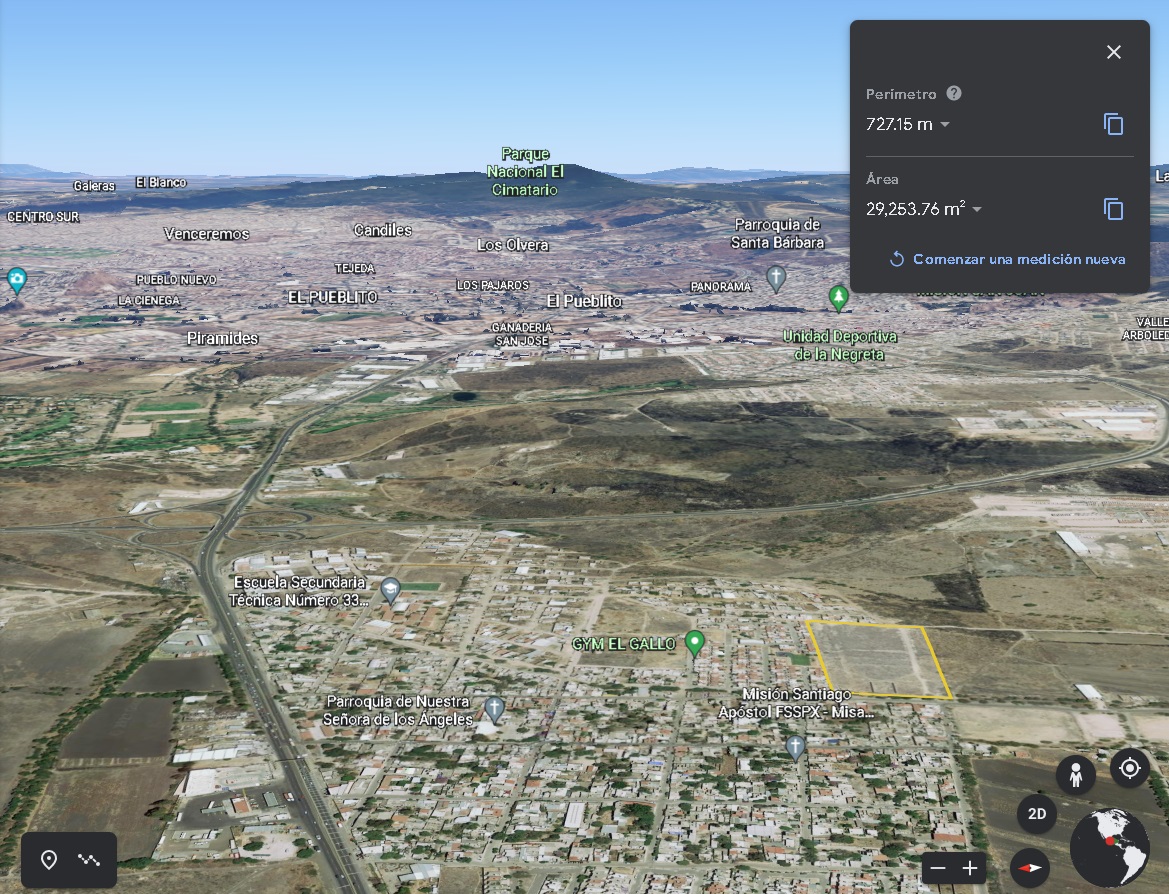Open Unidad Deportiva de la Negreta park pin

pos(838,298)
